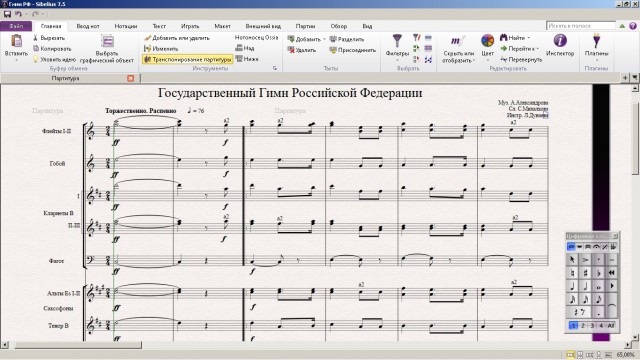Select All voices on keypad
The image size is (640, 360).
(611, 325)
